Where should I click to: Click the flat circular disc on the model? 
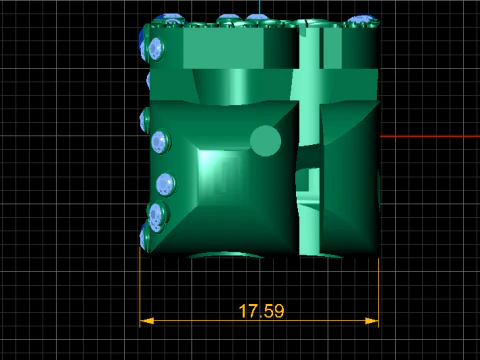pos(265,141)
